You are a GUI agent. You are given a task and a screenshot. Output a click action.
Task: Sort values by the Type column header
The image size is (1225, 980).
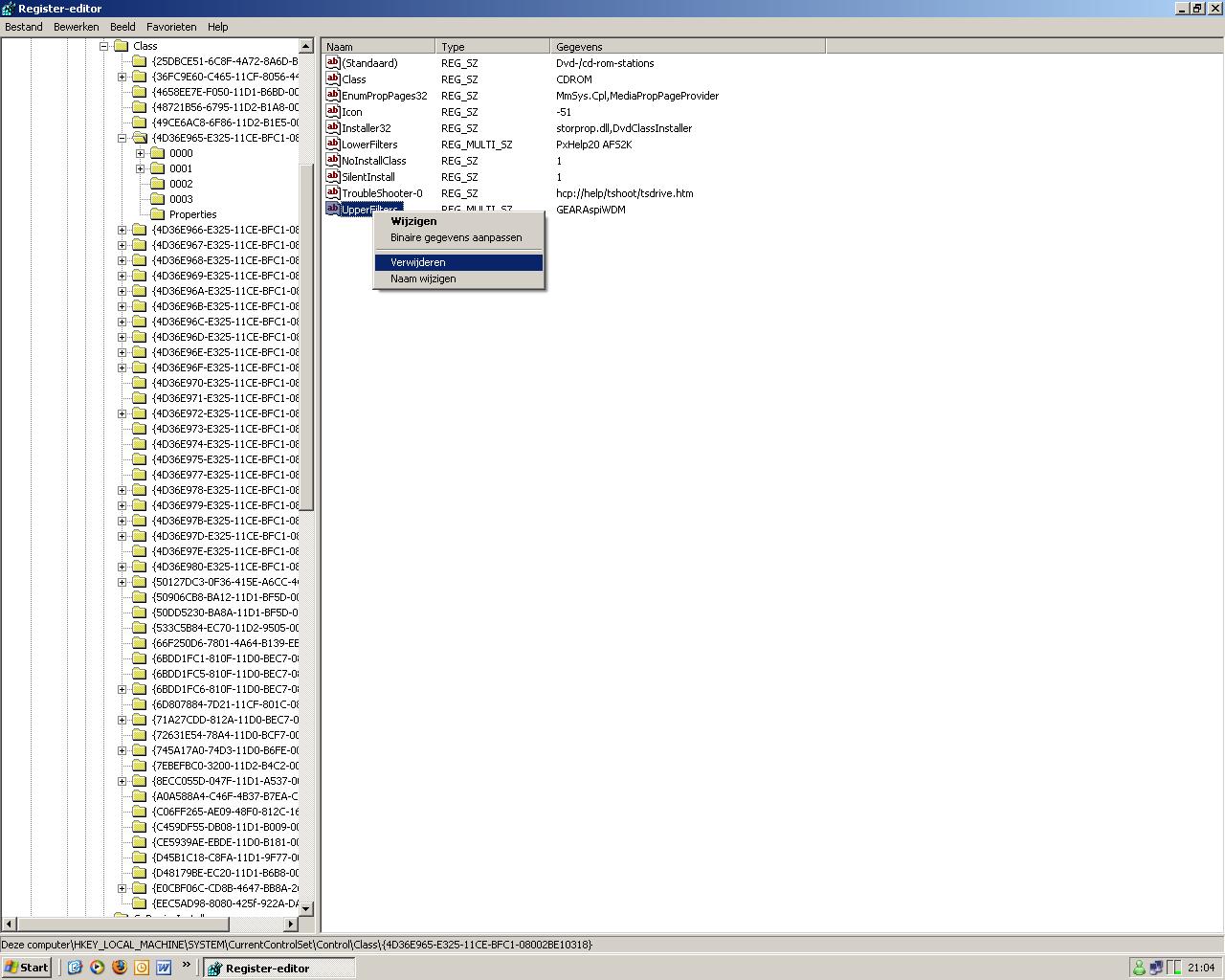tap(494, 46)
